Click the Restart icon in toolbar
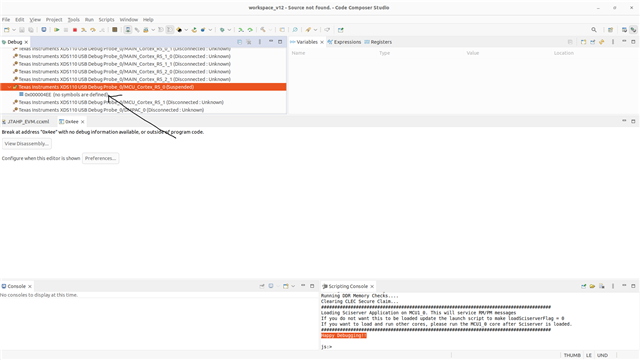 (x=194, y=30)
